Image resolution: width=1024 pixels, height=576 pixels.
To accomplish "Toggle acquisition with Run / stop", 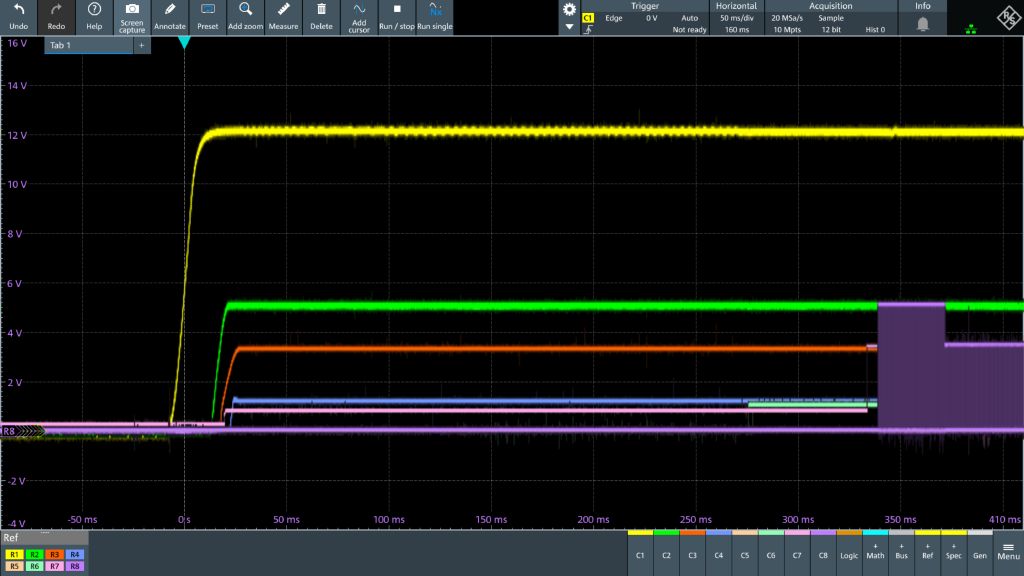I will pyautogui.click(x=397, y=10).
